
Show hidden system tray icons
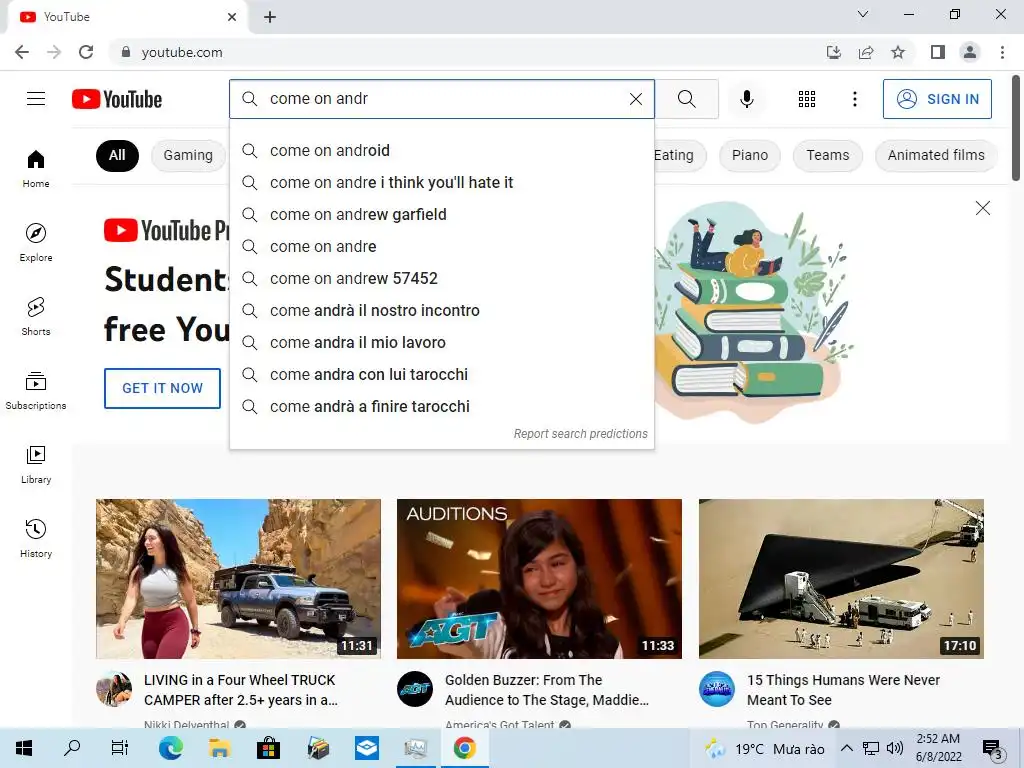coord(846,748)
